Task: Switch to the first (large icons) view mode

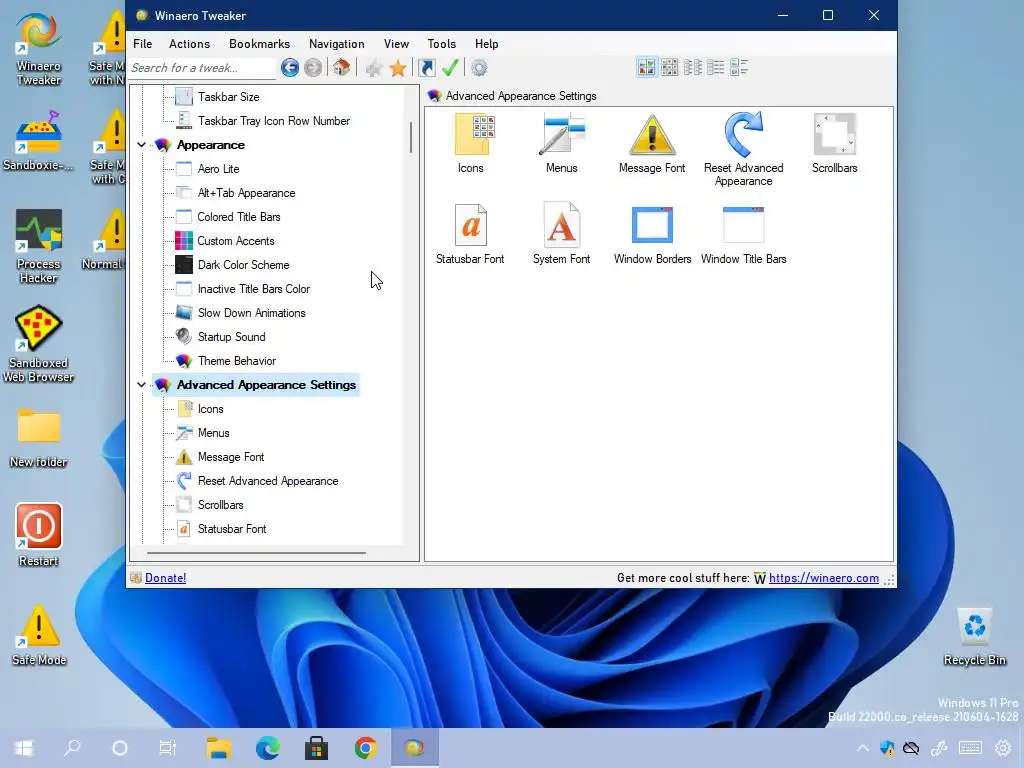Action: click(x=647, y=67)
